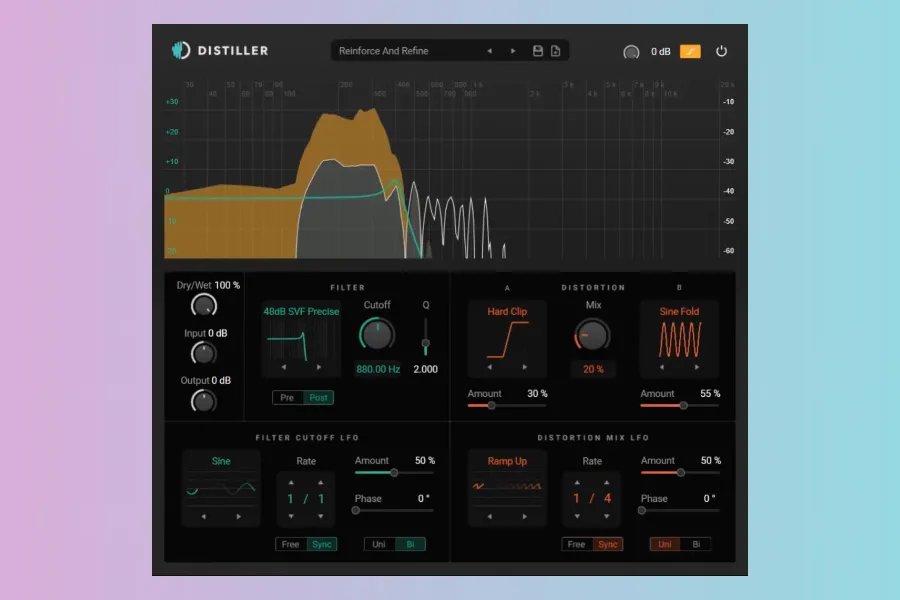The height and width of the screenshot is (600, 900).
Task: Click the Hard Clip Amount slider handle
Action: [x=491, y=405]
